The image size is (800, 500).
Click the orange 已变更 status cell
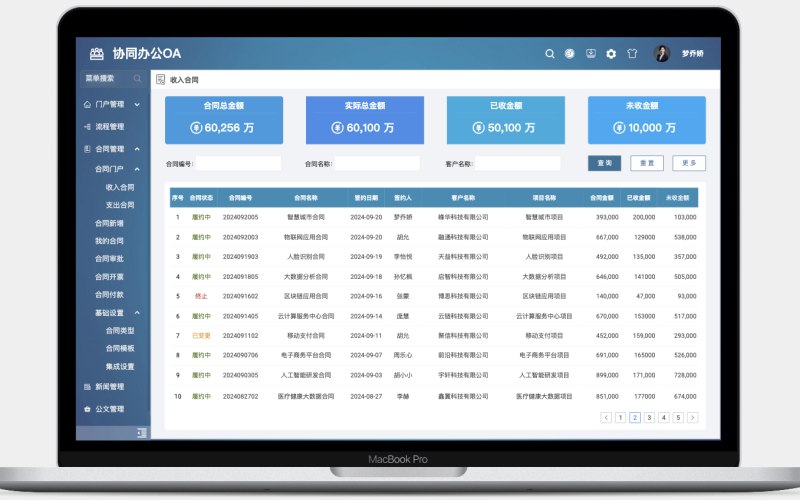click(x=201, y=336)
